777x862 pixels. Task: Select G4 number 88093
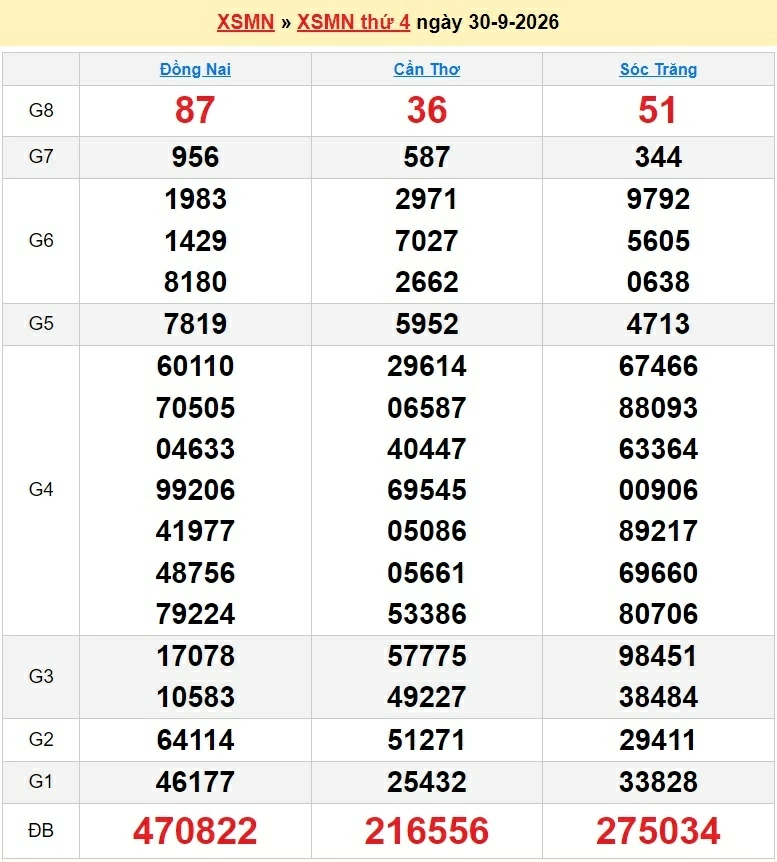(x=658, y=408)
